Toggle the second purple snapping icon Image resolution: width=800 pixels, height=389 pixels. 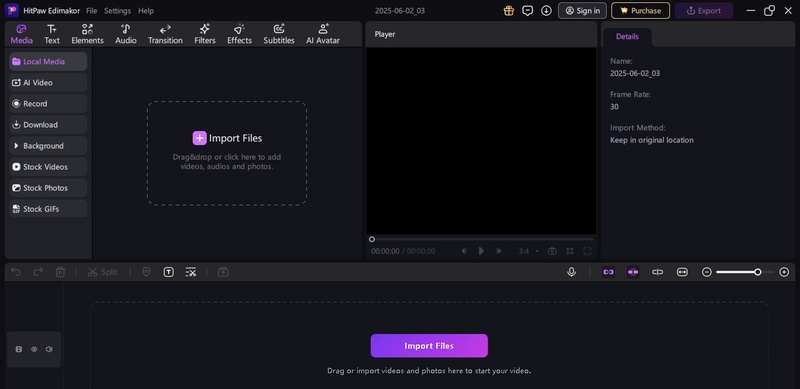coord(633,272)
